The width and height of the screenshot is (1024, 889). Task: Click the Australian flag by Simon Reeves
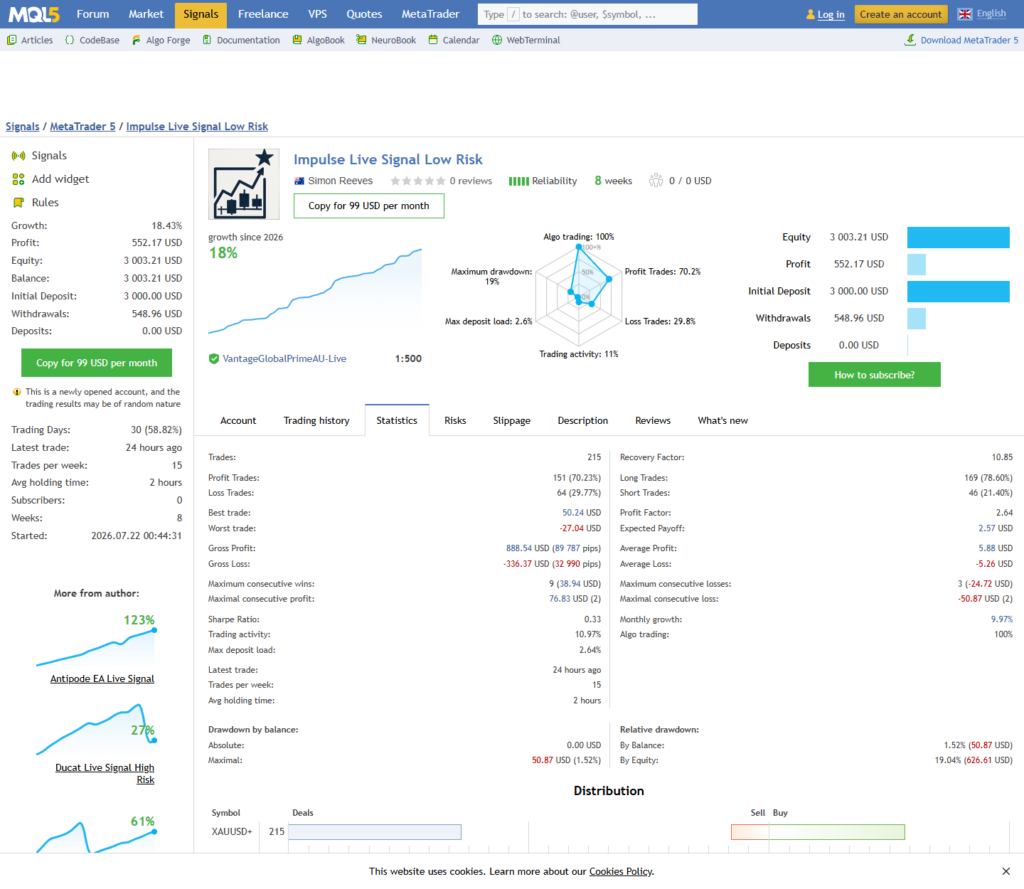coord(299,181)
